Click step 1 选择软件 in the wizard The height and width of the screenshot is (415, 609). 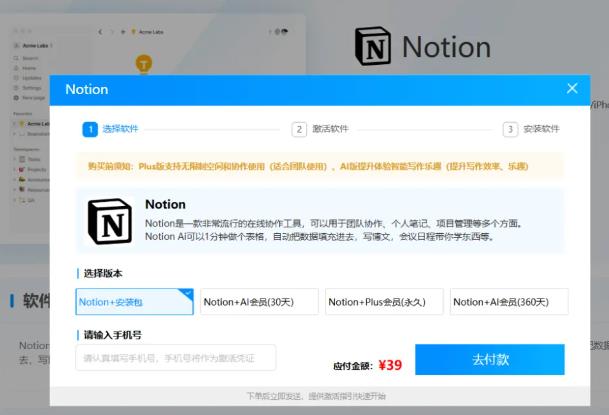(111, 129)
